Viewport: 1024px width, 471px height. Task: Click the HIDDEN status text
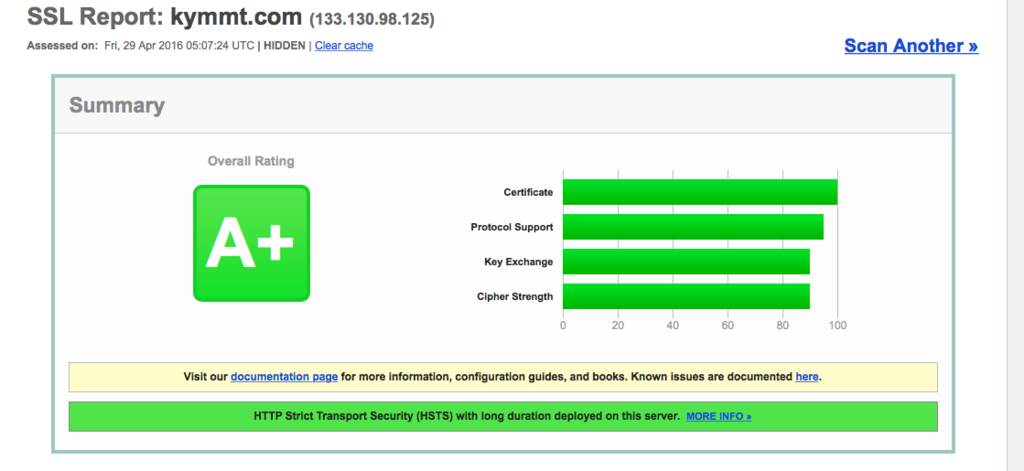point(284,46)
